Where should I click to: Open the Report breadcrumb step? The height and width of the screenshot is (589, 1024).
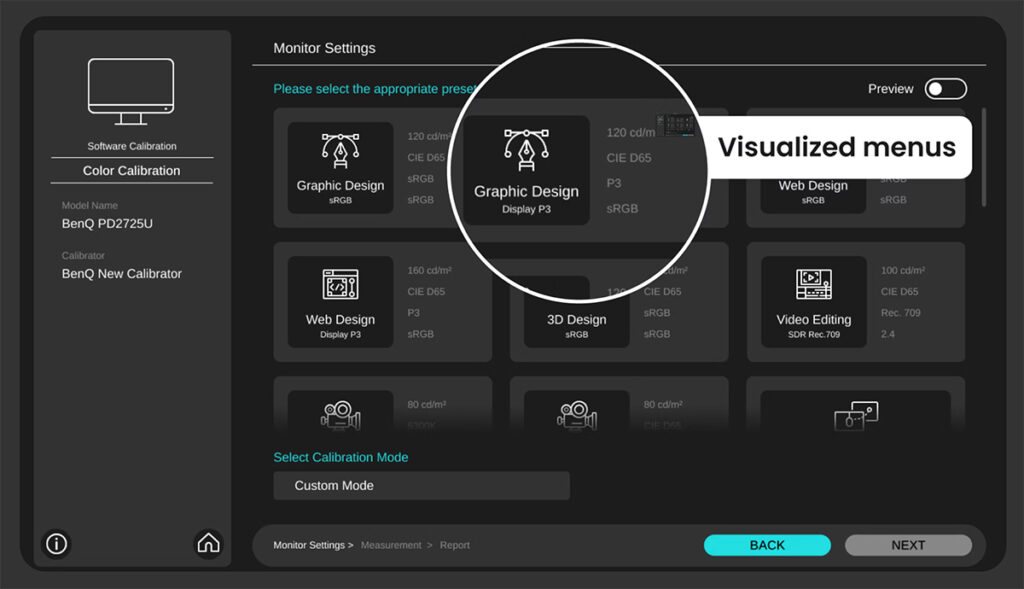coord(455,545)
